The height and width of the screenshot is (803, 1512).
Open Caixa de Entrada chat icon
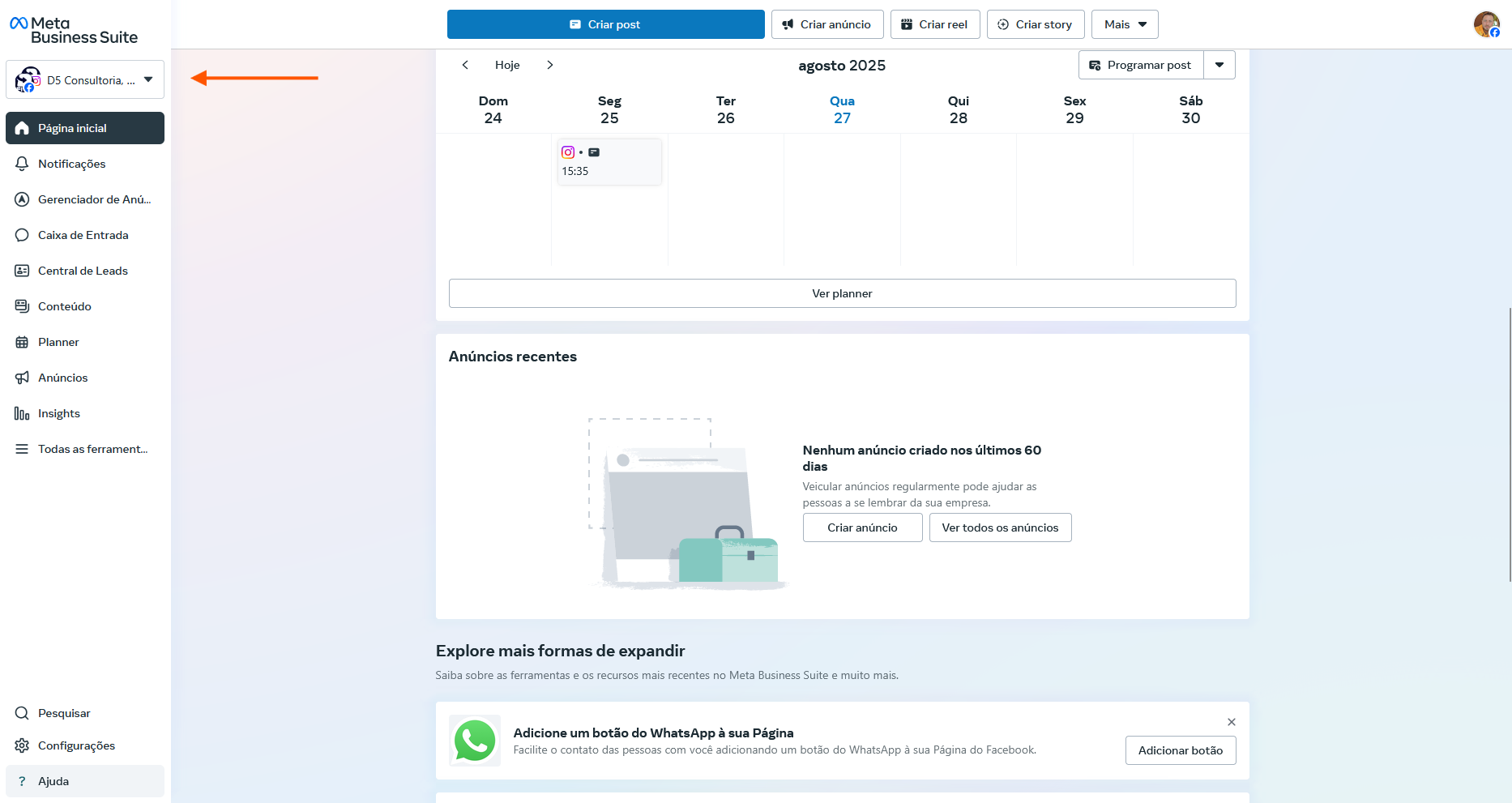point(22,235)
